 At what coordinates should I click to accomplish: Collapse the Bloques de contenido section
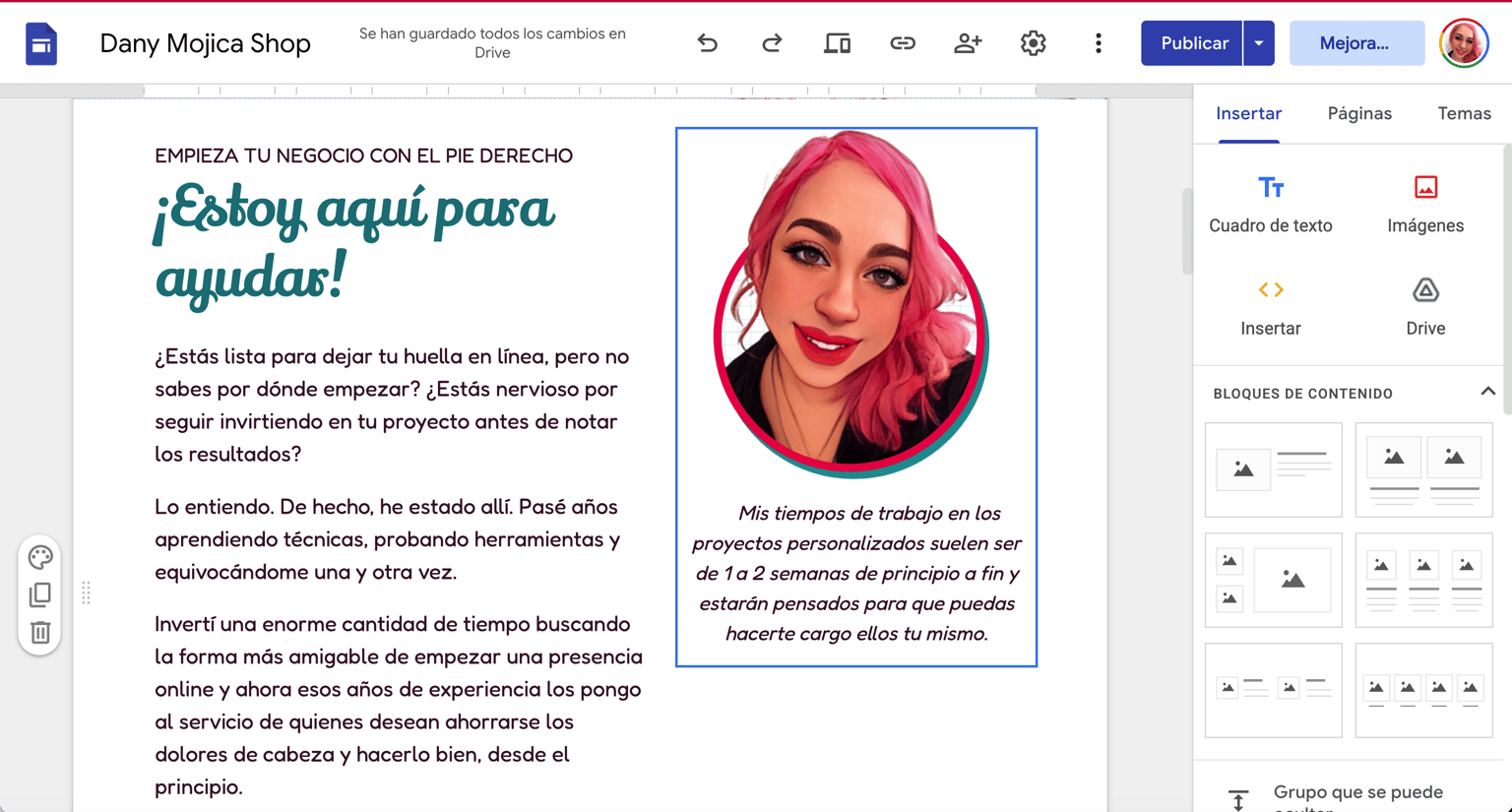[x=1487, y=392]
